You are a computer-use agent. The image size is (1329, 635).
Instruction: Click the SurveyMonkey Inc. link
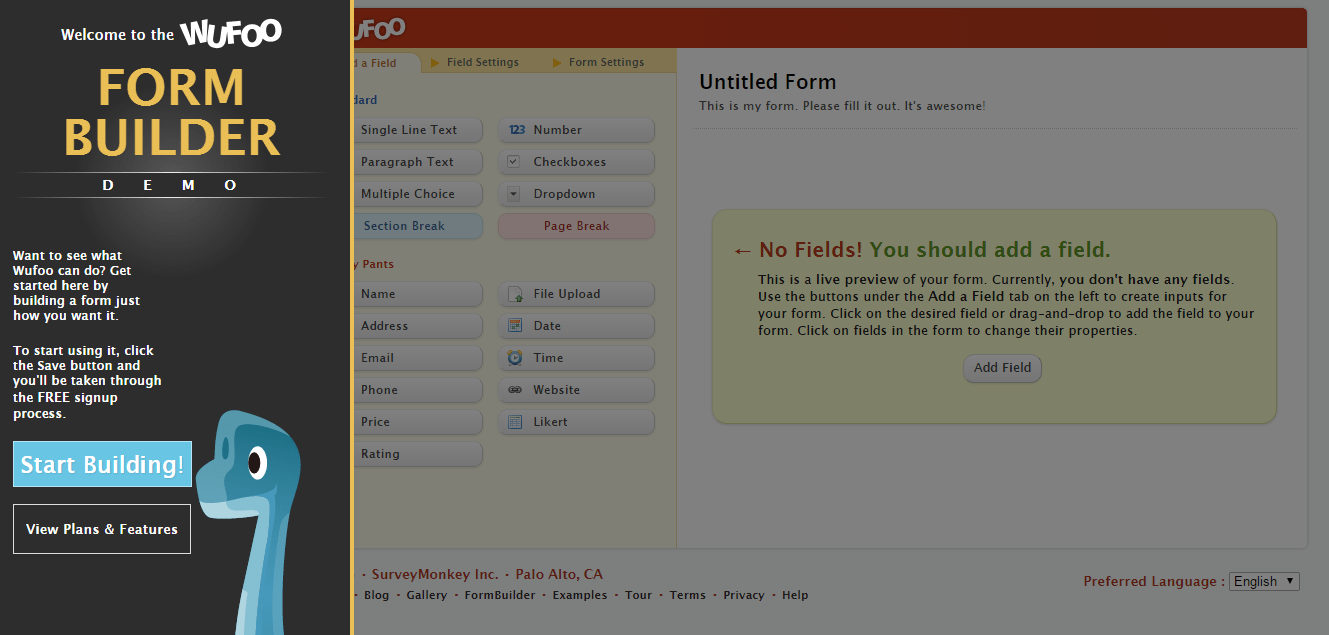click(435, 574)
